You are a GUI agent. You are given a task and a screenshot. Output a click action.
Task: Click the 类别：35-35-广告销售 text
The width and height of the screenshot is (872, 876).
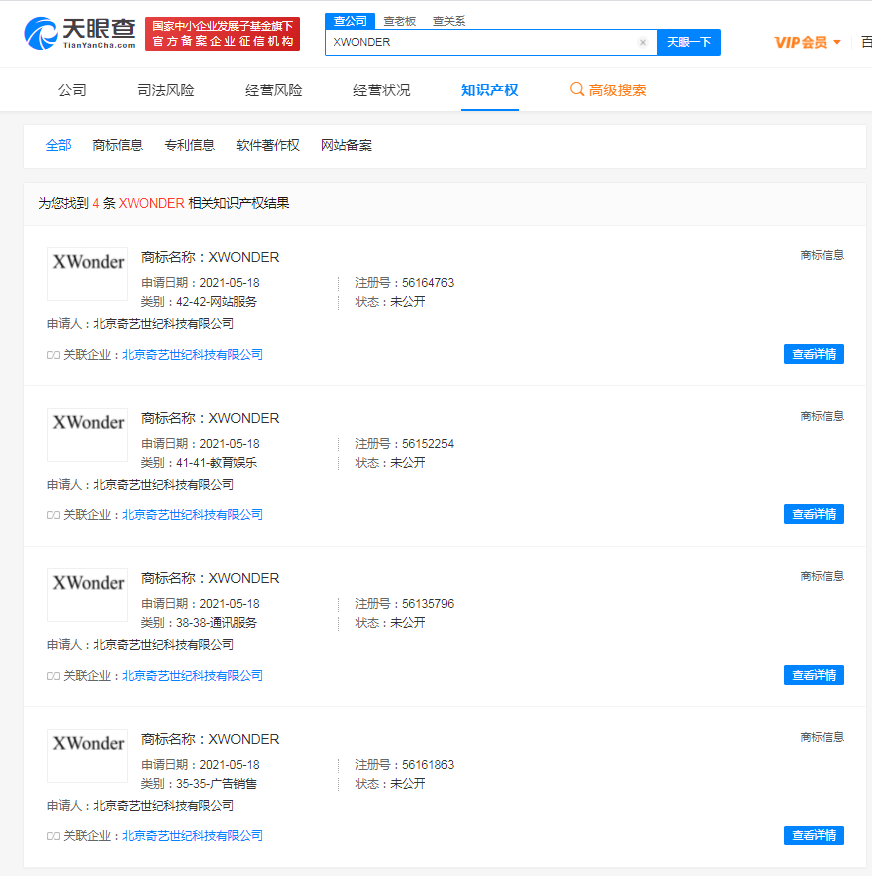[198, 784]
